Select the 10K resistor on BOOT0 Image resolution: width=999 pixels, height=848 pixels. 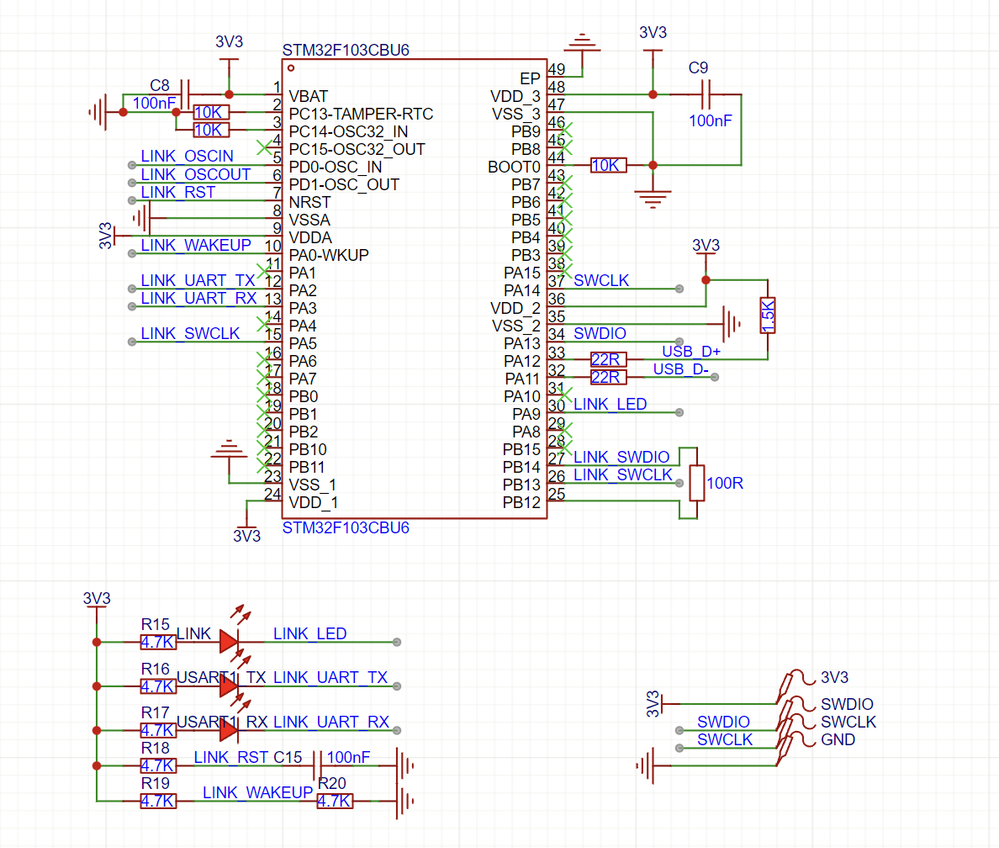coord(608,165)
